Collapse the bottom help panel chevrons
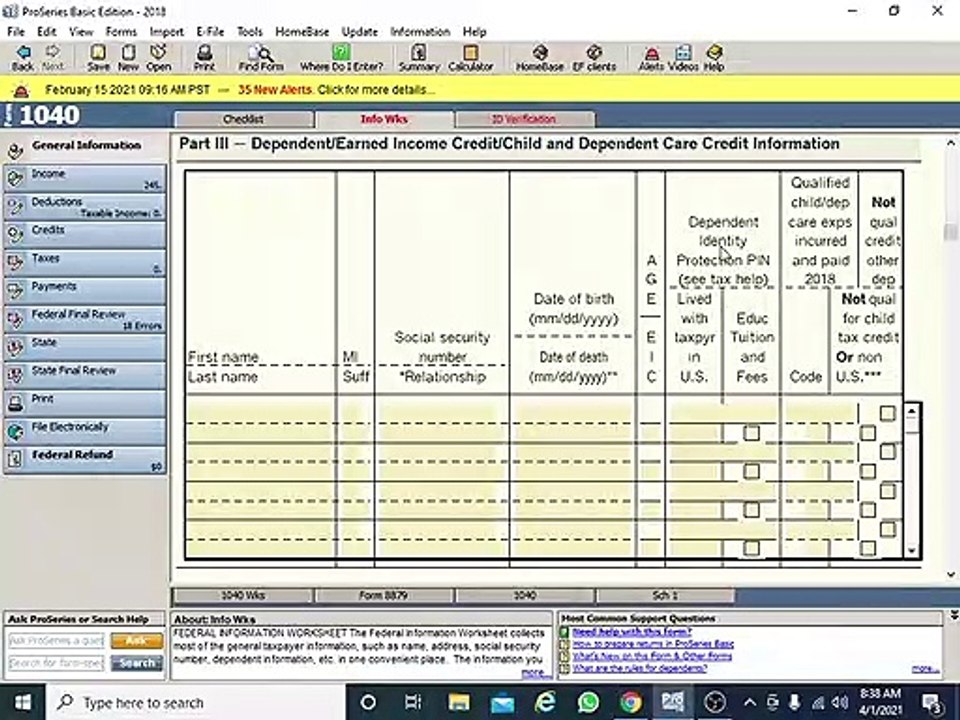960x720 pixels. [x=953, y=614]
